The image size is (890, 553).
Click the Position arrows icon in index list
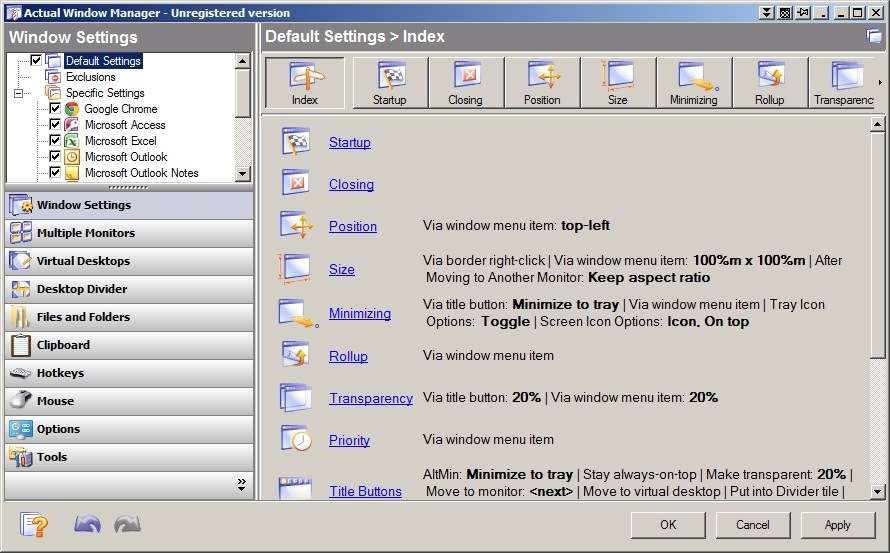[x=296, y=225]
